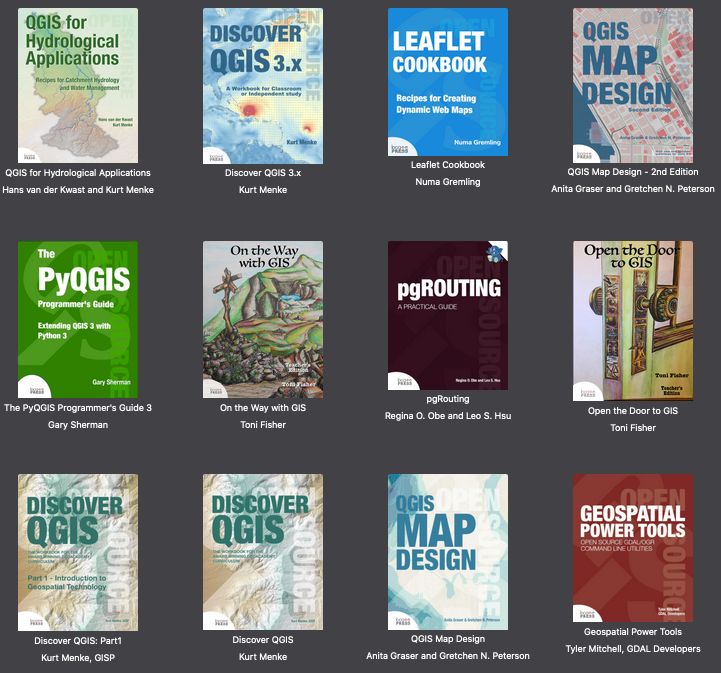Open Tyler Mitchell, GDAL Developers author link
721x673 pixels.
(633, 649)
